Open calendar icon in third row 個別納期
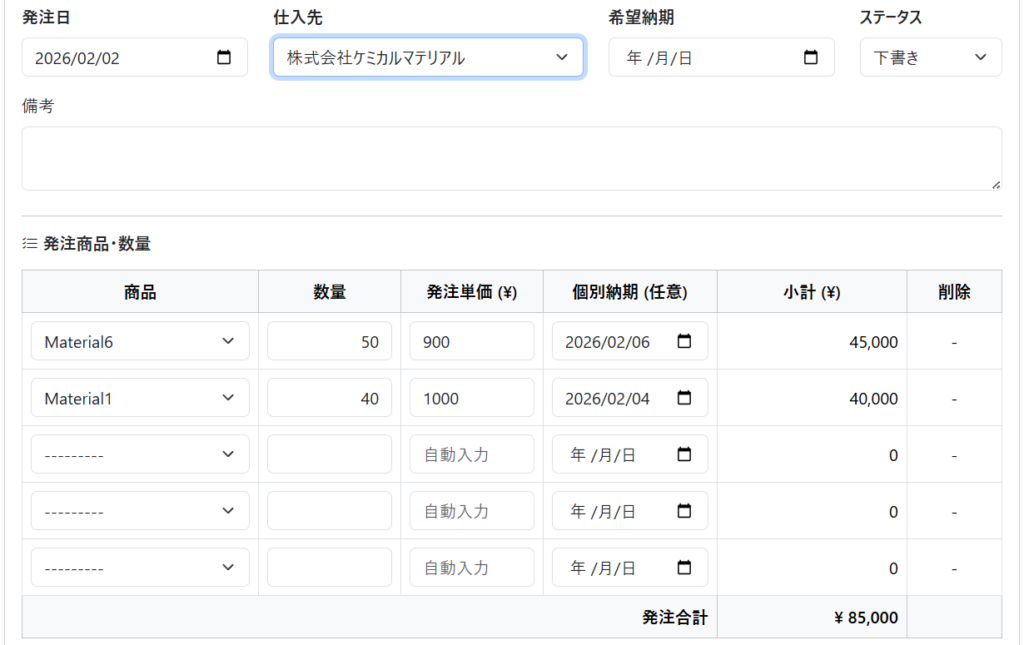1024x645 pixels. pyautogui.click(x=684, y=455)
